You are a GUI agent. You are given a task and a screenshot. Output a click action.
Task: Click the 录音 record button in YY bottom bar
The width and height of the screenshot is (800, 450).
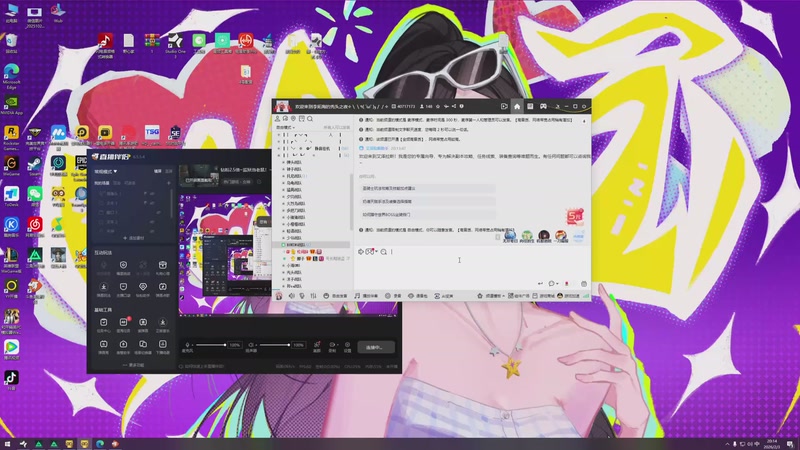click(393, 296)
